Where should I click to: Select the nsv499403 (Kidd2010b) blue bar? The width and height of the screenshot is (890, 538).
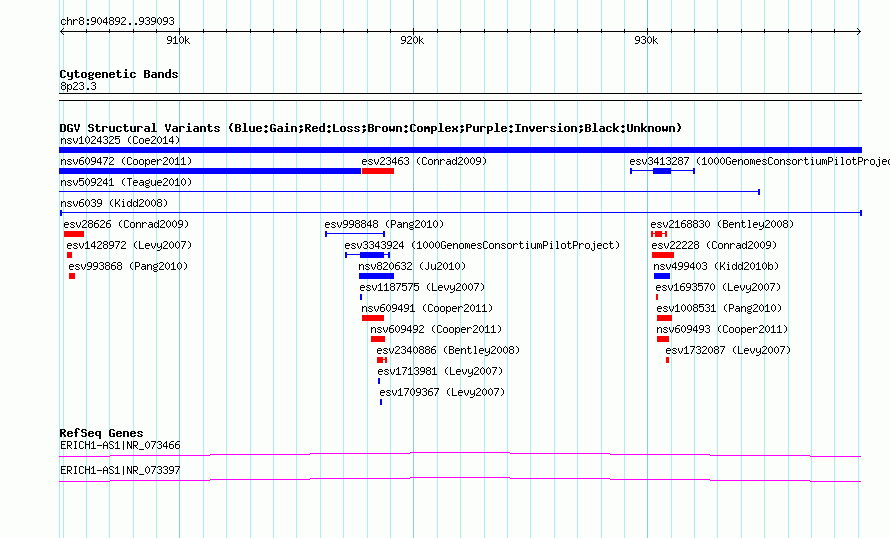pos(662,276)
